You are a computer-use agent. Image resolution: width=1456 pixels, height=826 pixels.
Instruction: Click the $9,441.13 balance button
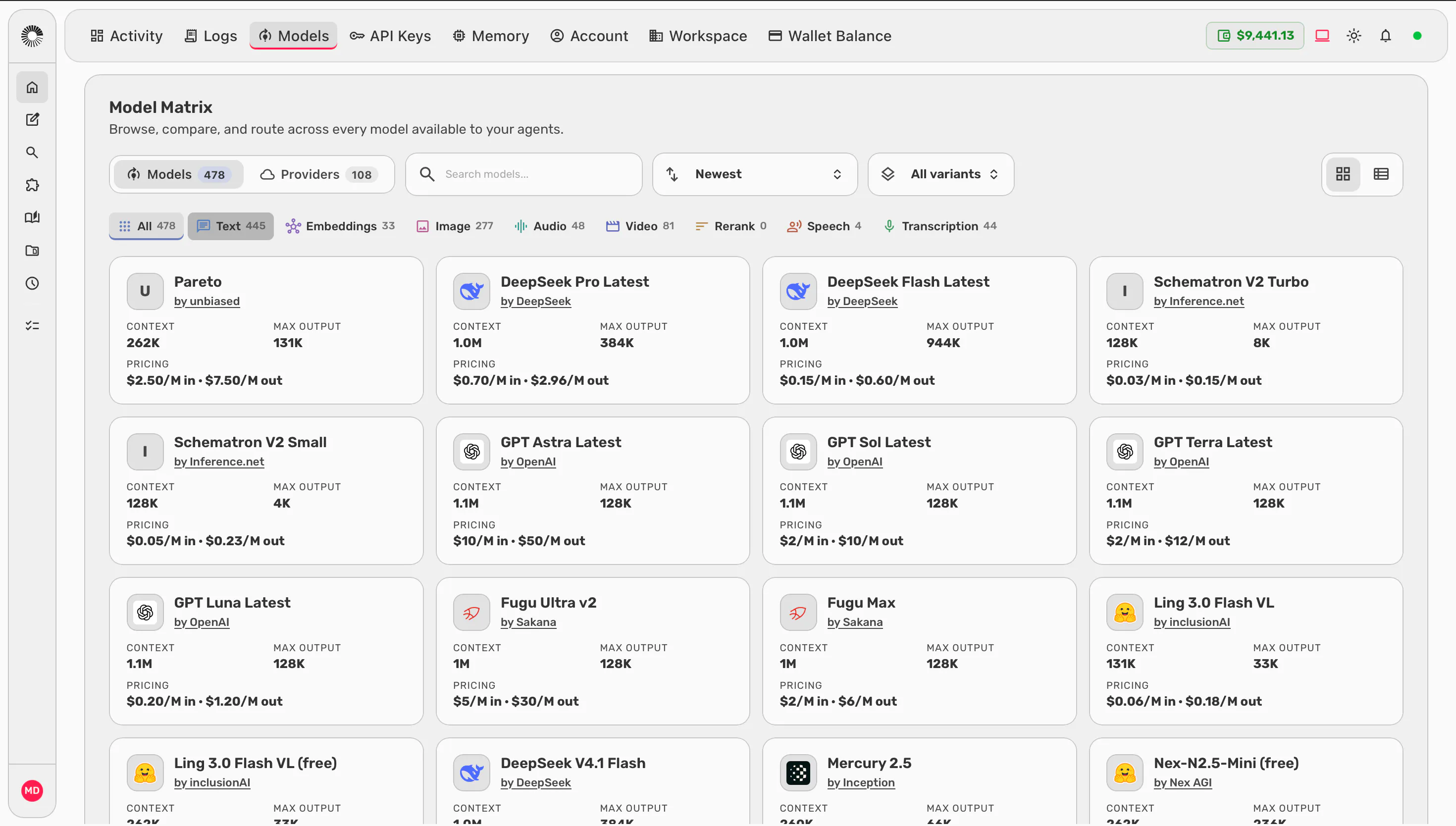(x=1255, y=36)
